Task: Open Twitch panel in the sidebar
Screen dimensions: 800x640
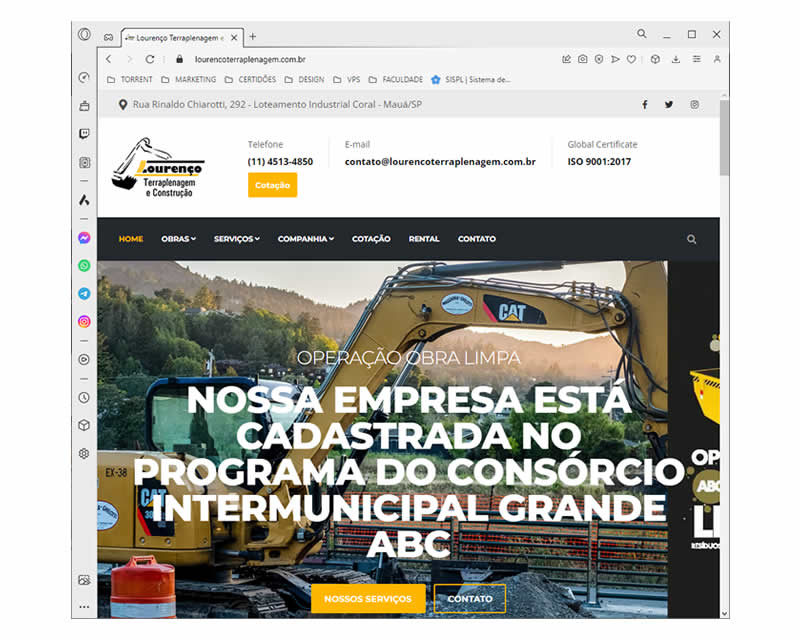Action: (x=84, y=134)
